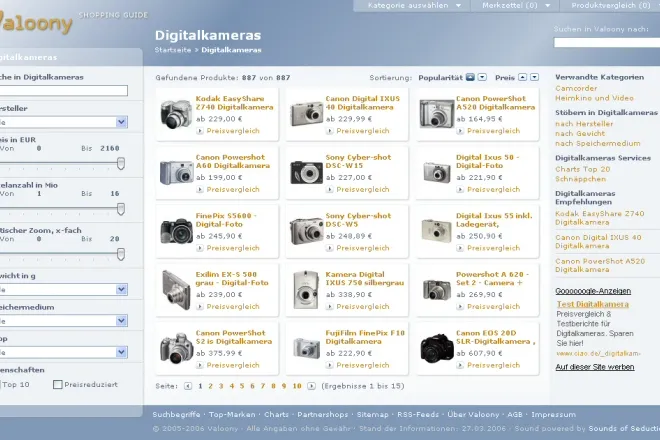
Task: Adjust the optischer Zoom slider handle
Action: [x=121, y=254]
